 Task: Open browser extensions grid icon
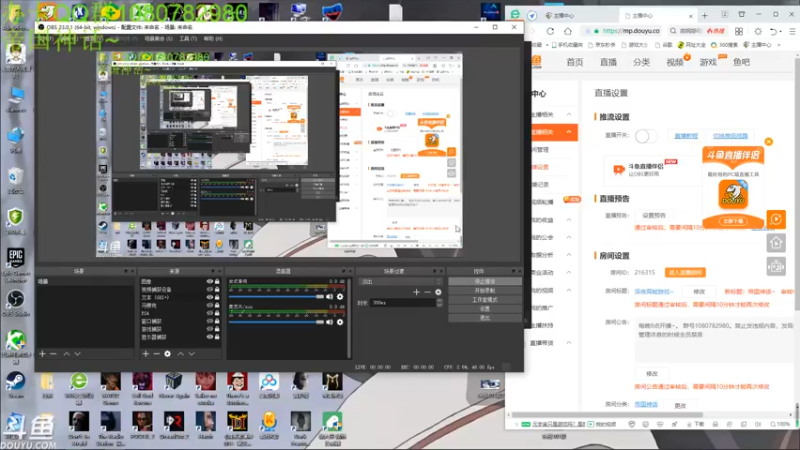739,31
